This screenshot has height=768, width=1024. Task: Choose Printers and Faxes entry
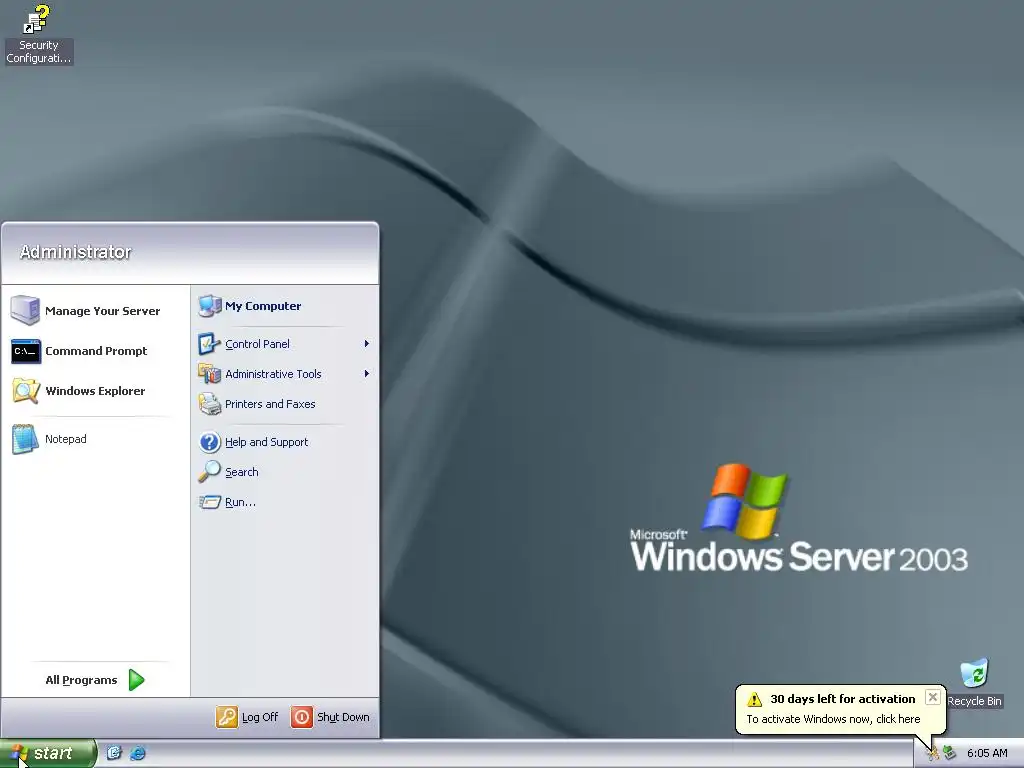click(285, 404)
